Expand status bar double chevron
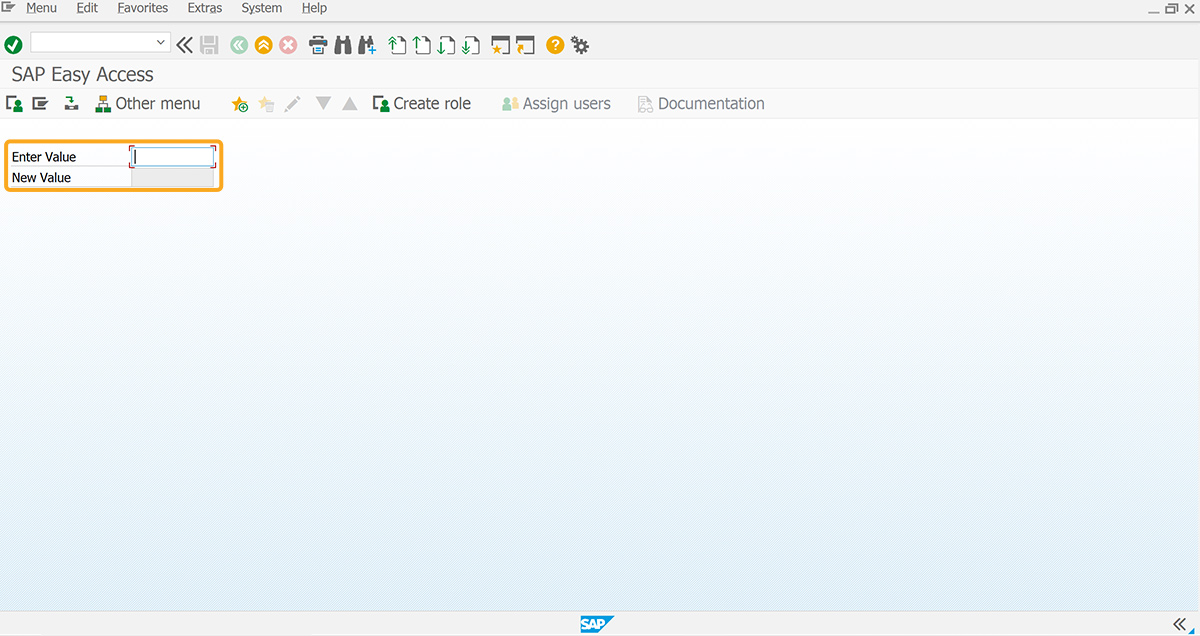The width and height of the screenshot is (1200, 636). 1179,624
